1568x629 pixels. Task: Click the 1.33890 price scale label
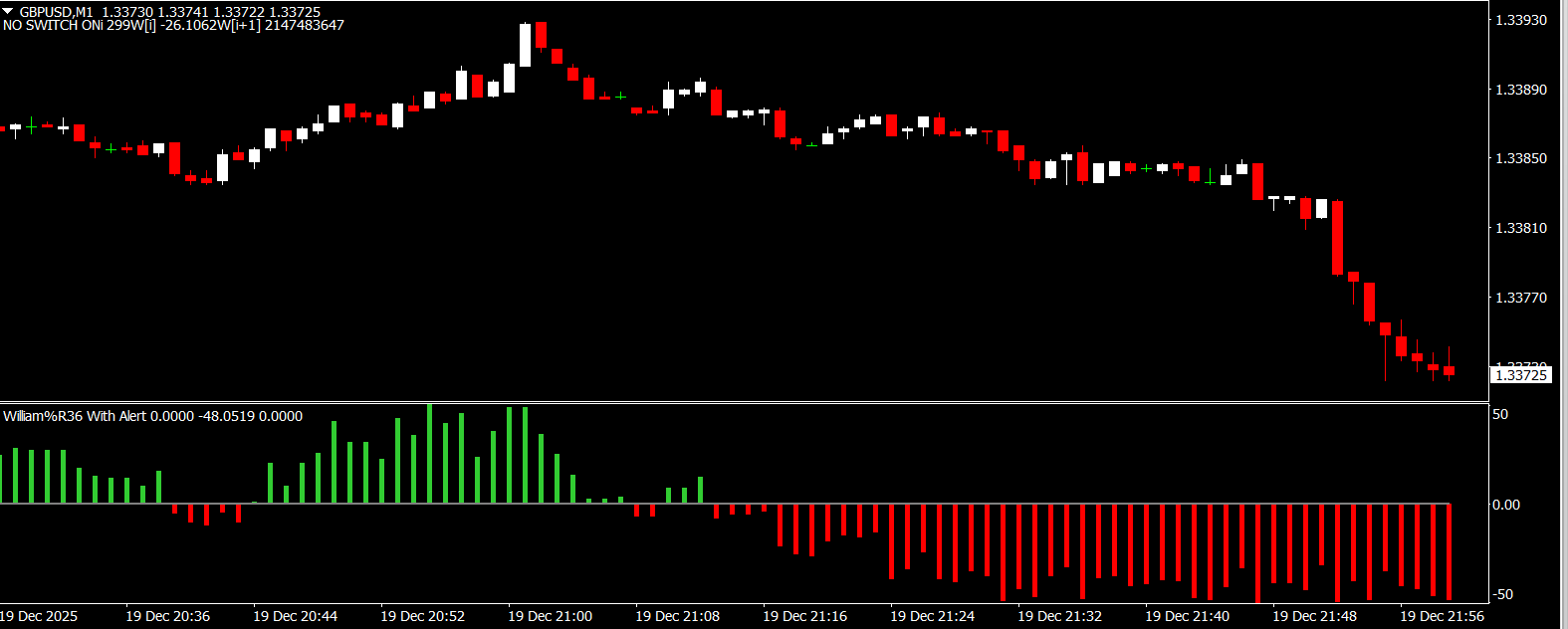tap(1521, 90)
